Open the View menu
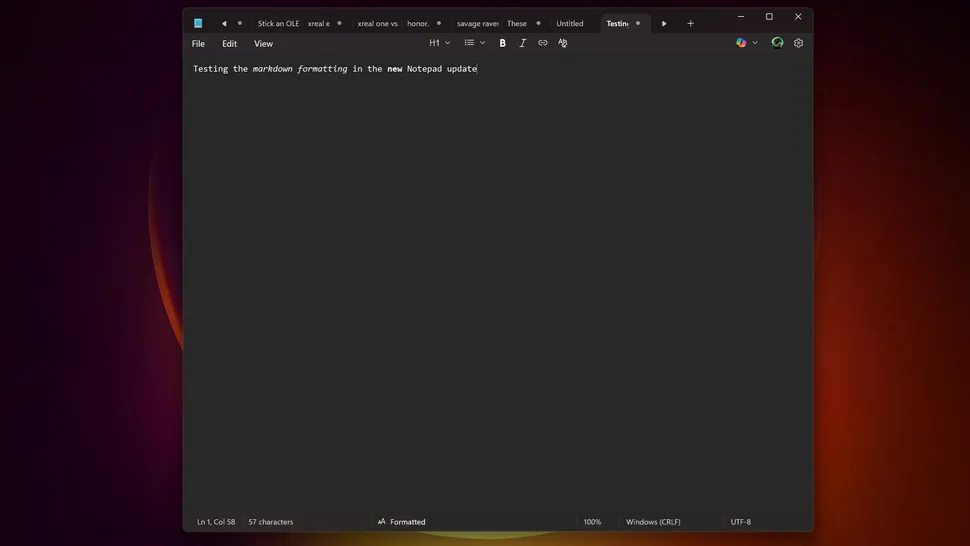This screenshot has height=546, width=970. click(x=263, y=44)
